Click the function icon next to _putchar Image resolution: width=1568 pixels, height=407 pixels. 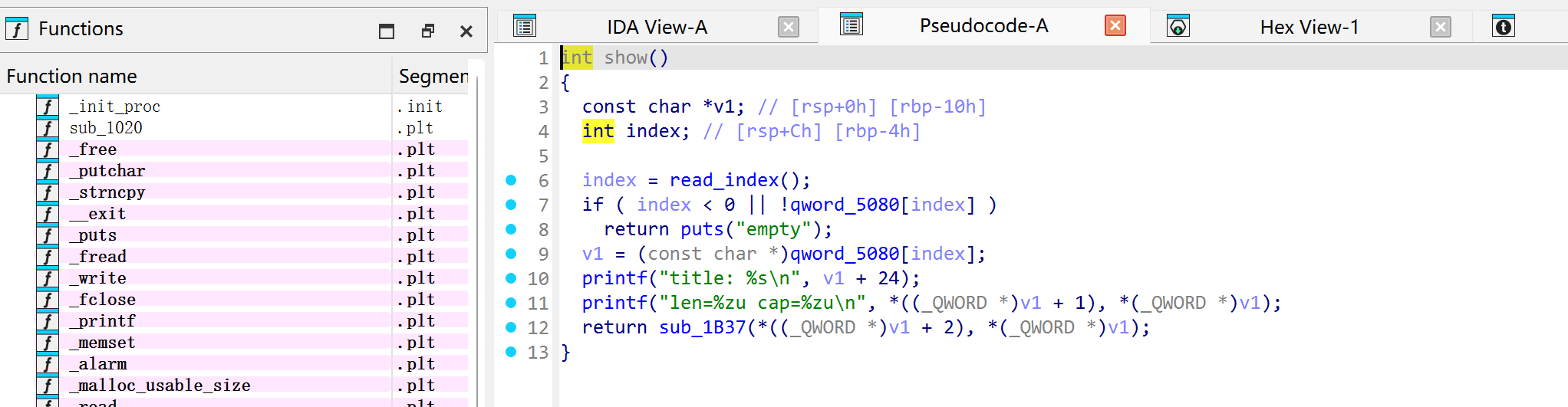(48, 171)
